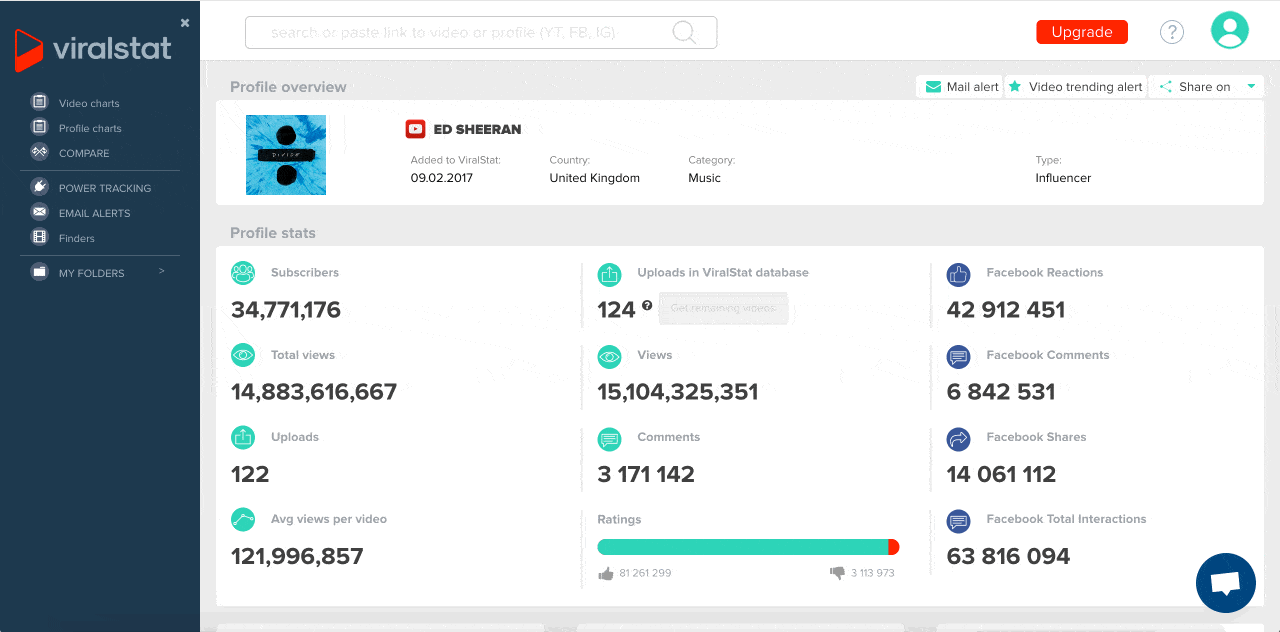Click the Uploads icon beside 122
This screenshot has height=632, width=1280.
pos(243,437)
